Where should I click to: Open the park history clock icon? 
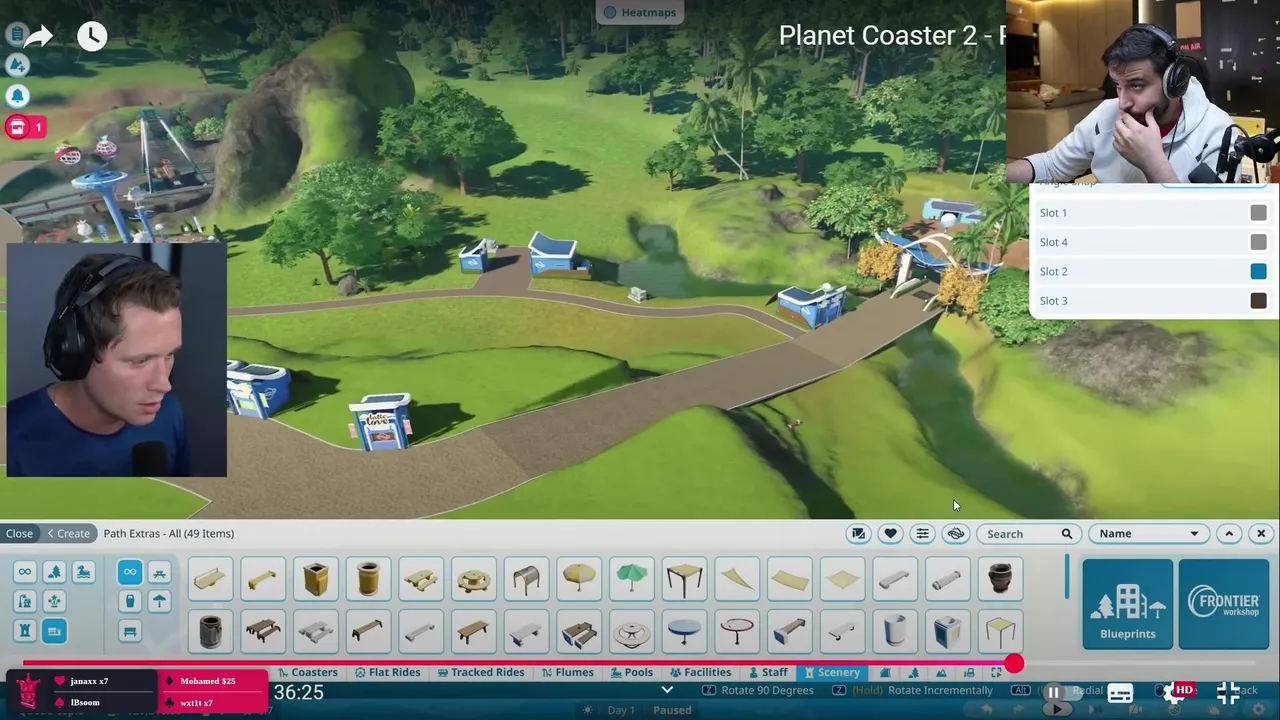pos(92,37)
